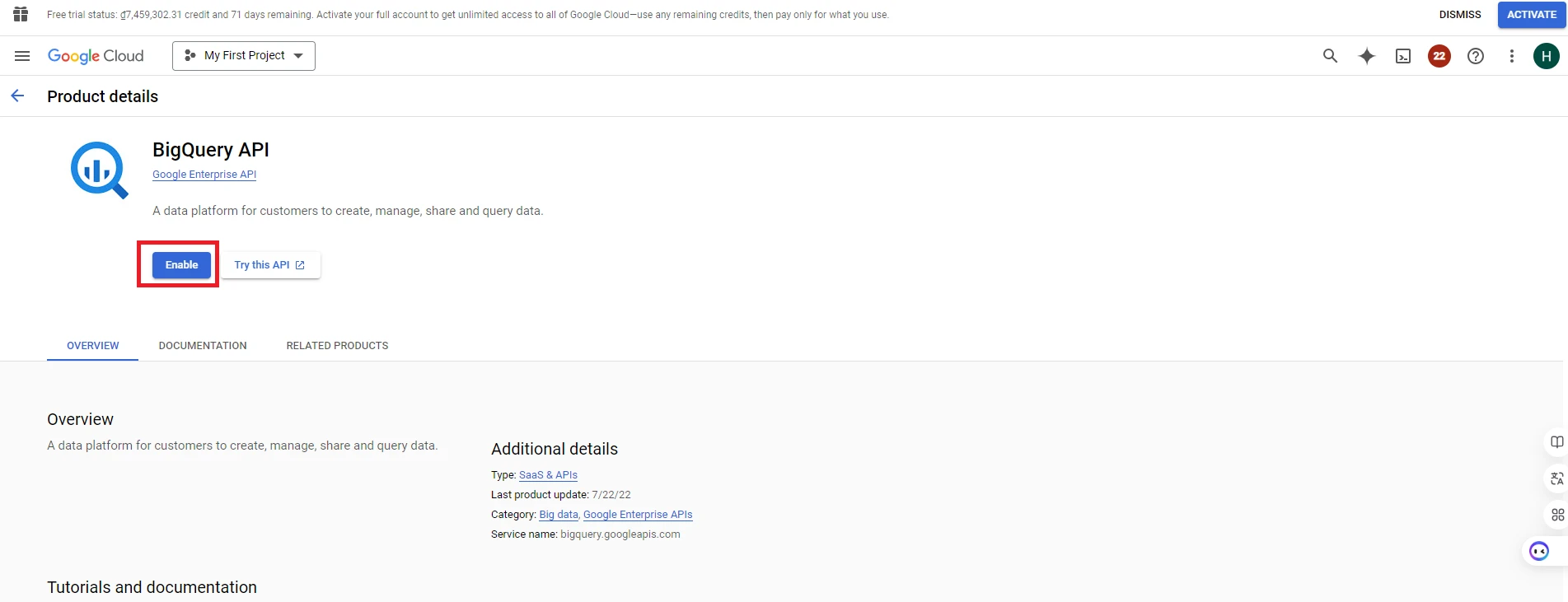The width and height of the screenshot is (1568, 602).
Task: Switch to the Documentation tab
Action: 203,346
